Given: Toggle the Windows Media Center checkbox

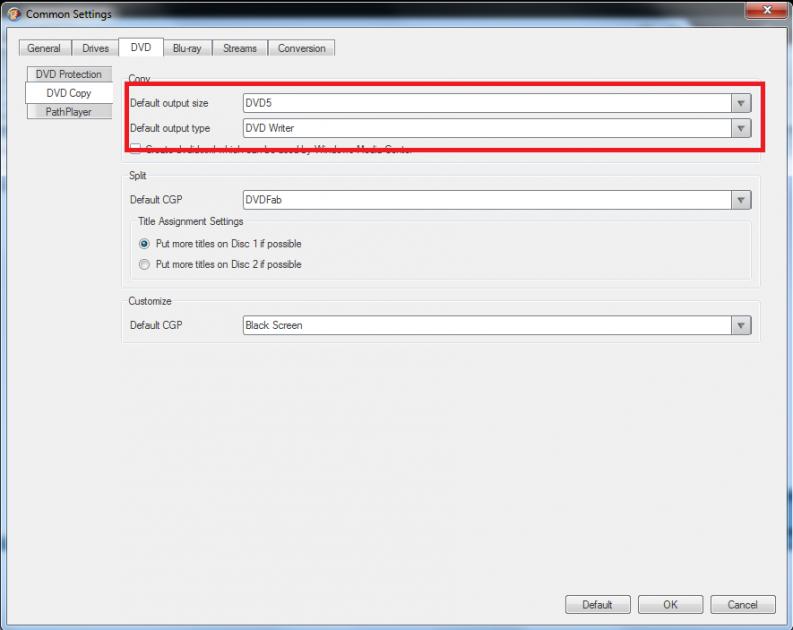Looking at the screenshot, I should pyautogui.click(x=136, y=148).
